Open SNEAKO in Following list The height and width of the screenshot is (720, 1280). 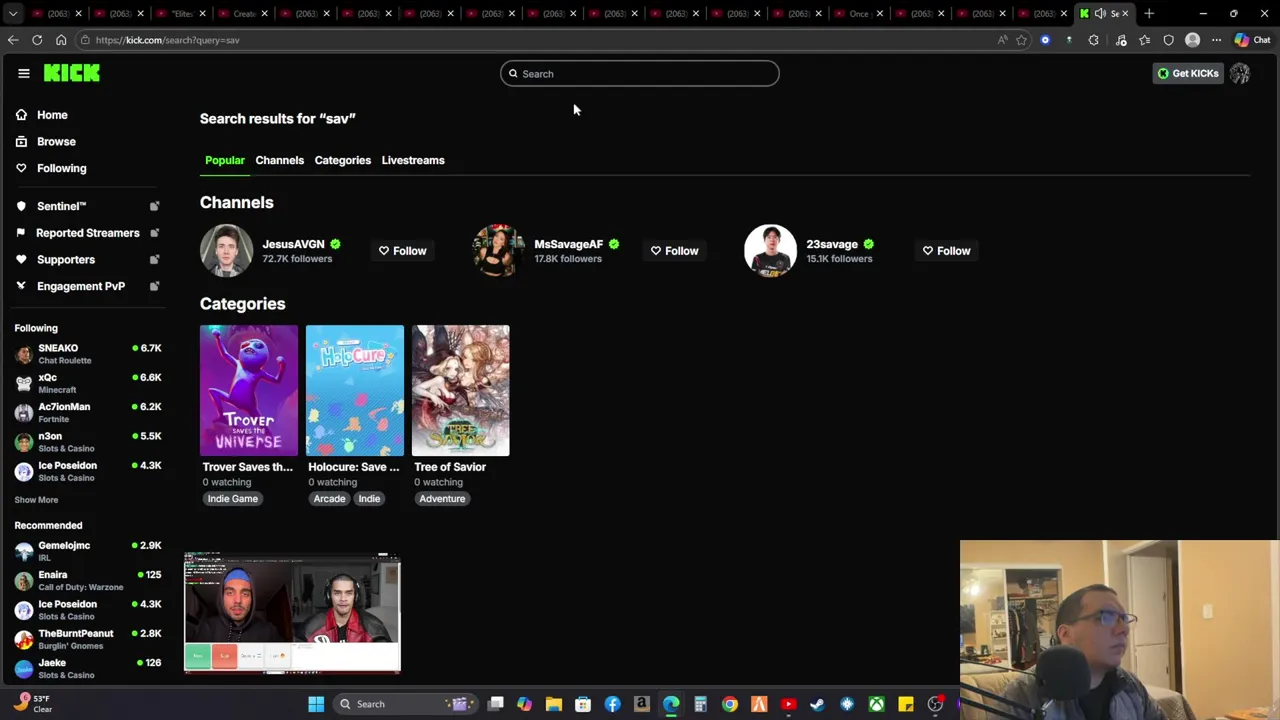(88, 354)
